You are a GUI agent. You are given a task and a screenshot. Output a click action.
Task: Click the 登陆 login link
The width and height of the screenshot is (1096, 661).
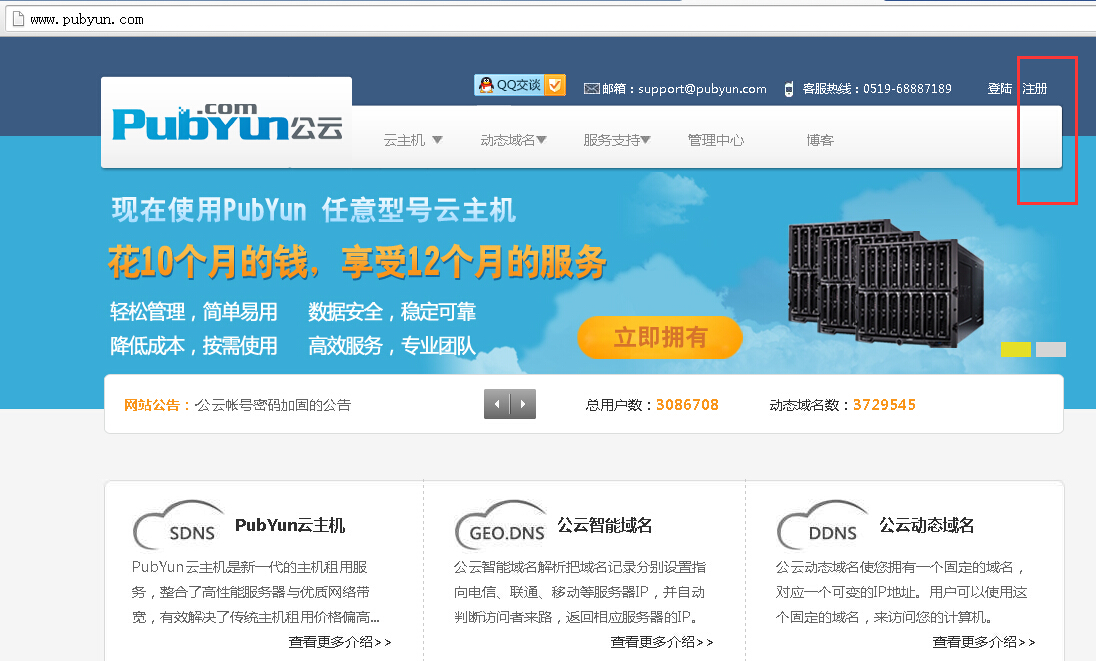(1000, 89)
